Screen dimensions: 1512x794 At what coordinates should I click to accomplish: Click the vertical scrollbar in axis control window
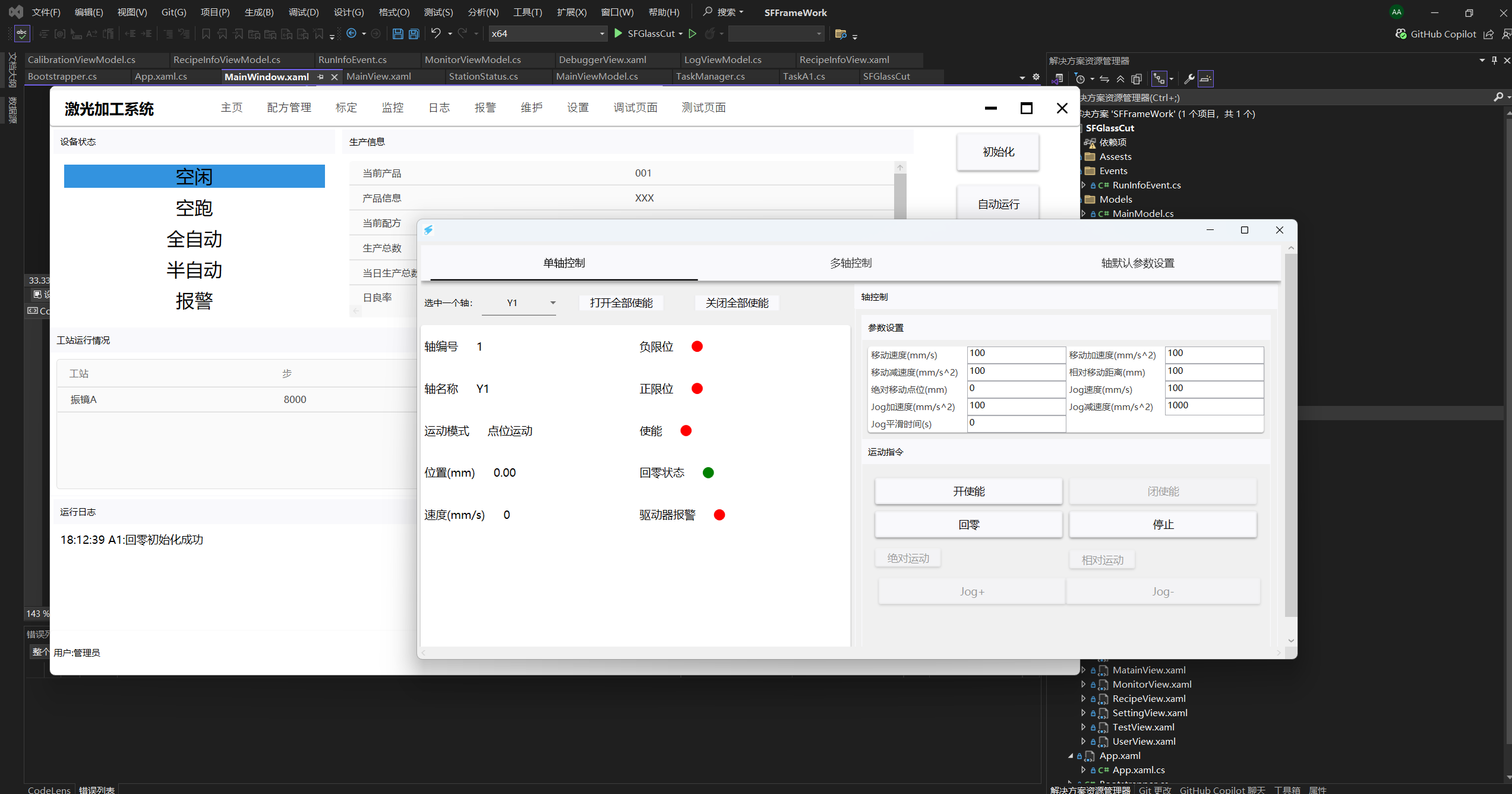click(x=1290, y=434)
